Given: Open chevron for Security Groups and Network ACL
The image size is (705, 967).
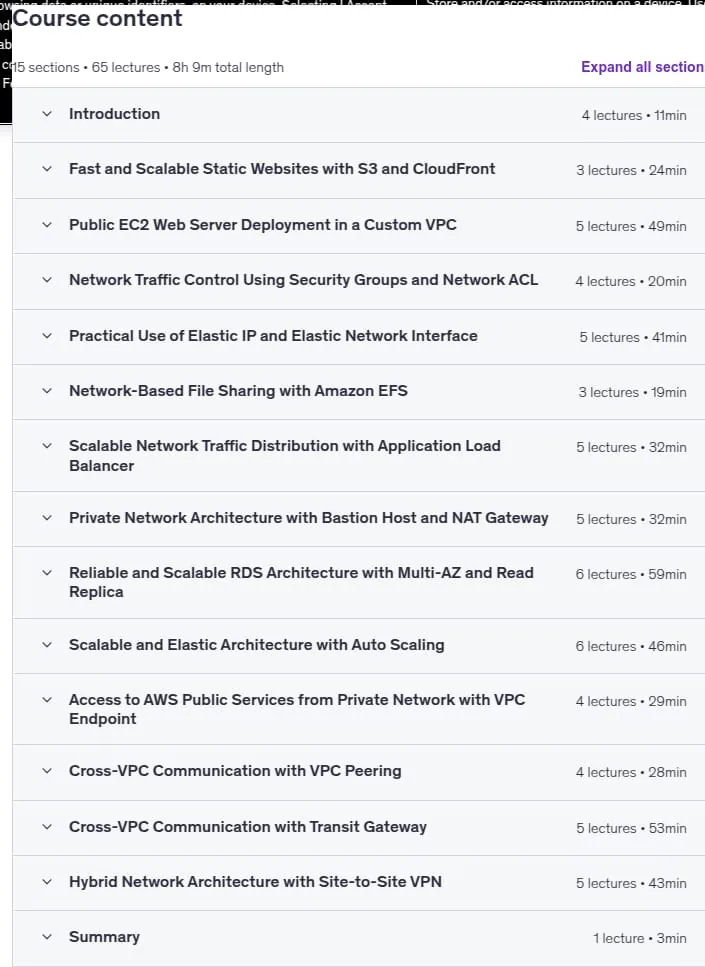Looking at the screenshot, I should [x=47, y=279].
